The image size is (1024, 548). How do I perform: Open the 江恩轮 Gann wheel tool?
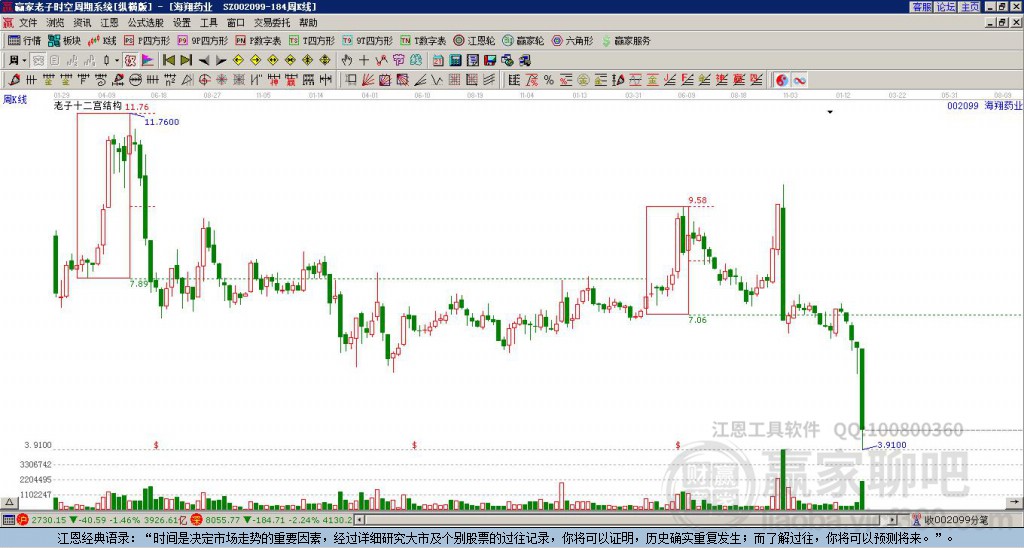(x=474, y=40)
